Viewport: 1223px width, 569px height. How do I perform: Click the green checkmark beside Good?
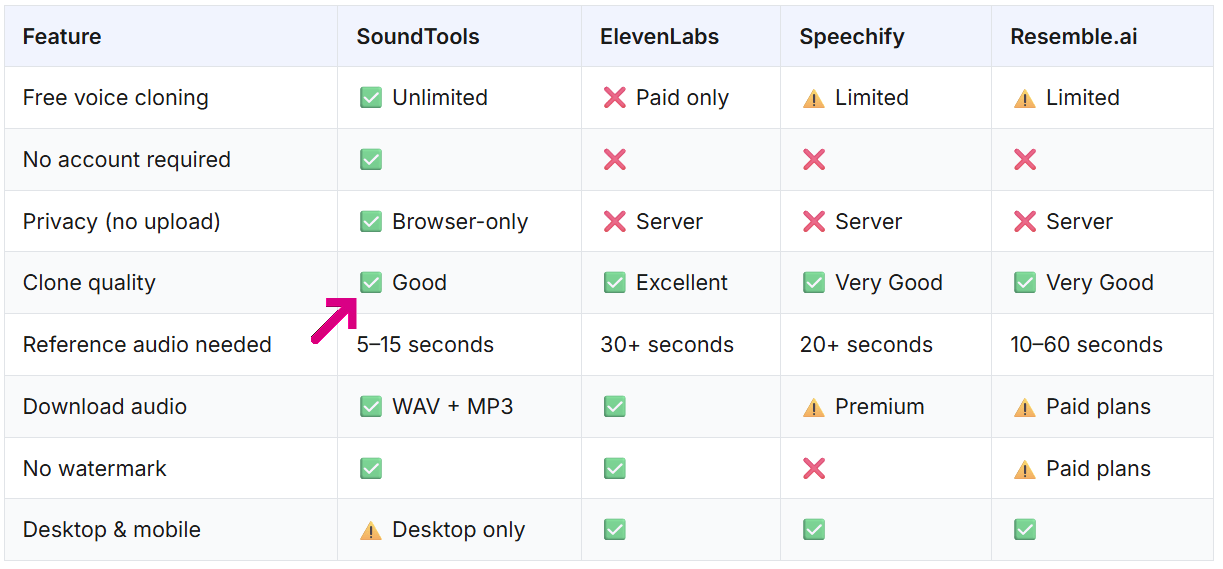(371, 283)
